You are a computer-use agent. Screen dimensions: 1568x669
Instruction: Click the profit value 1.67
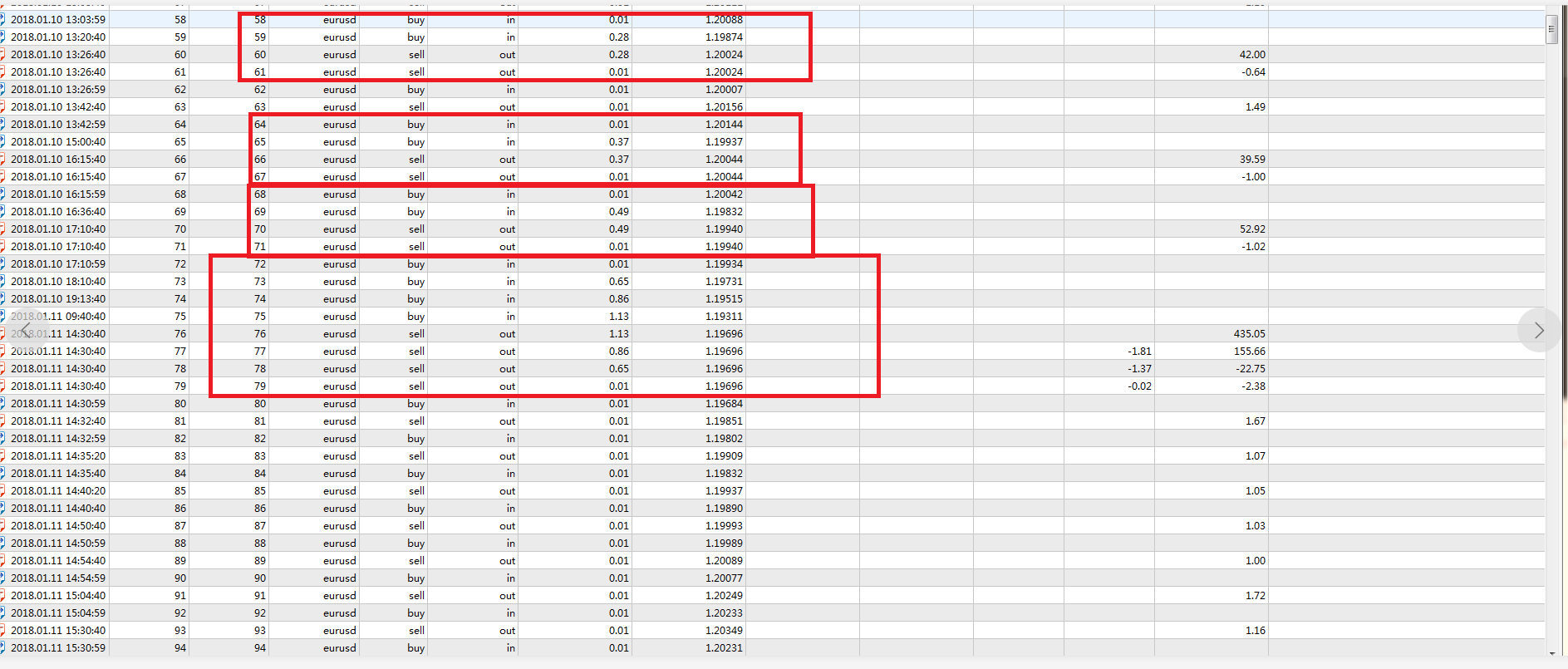click(1256, 421)
